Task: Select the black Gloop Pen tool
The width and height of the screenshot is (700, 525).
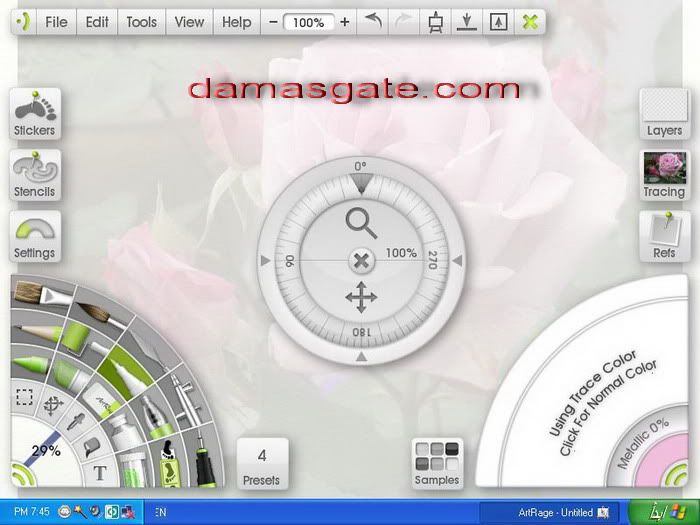Action: coord(204,460)
